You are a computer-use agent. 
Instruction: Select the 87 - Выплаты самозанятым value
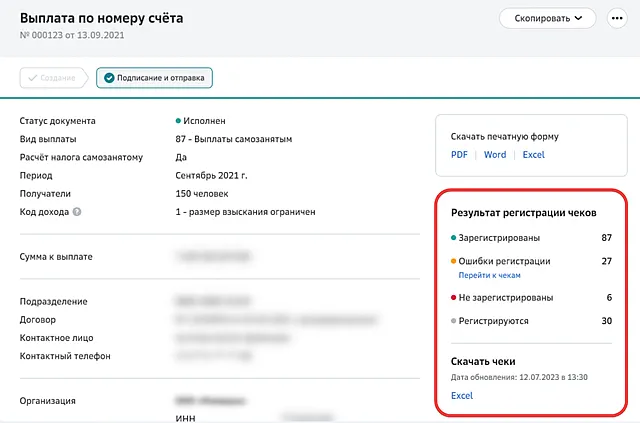233,139
